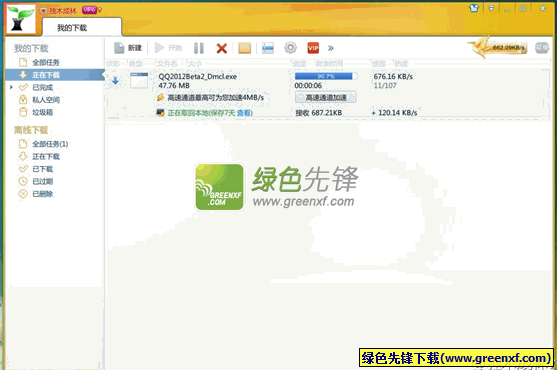557x370 pixels.
Task: Switch to the 我的下载 tab
Action: click(82, 27)
